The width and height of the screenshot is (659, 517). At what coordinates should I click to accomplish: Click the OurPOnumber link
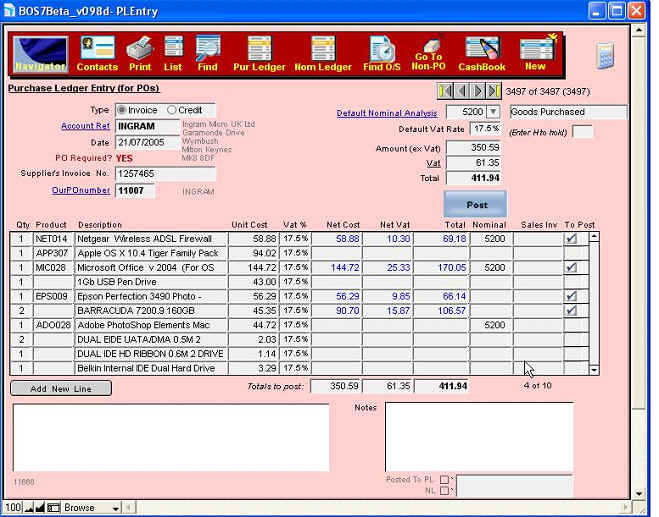point(81,190)
